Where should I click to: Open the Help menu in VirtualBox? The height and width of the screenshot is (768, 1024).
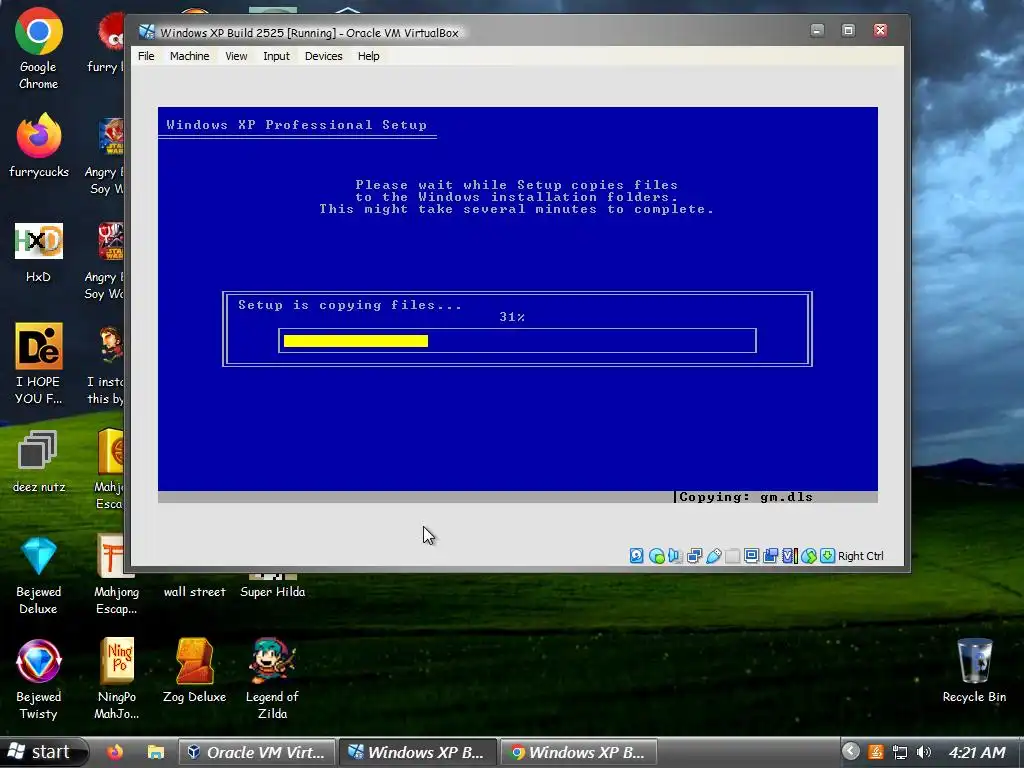tap(368, 56)
